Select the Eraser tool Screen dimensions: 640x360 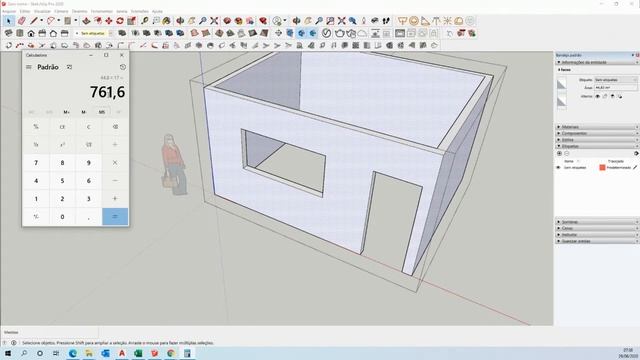click(21, 21)
